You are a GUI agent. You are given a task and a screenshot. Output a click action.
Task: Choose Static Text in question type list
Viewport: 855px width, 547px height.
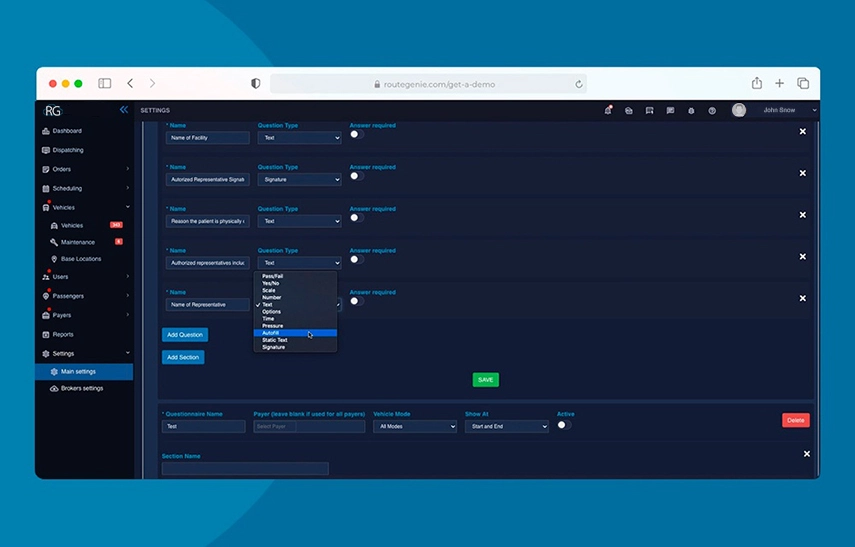click(295, 340)
